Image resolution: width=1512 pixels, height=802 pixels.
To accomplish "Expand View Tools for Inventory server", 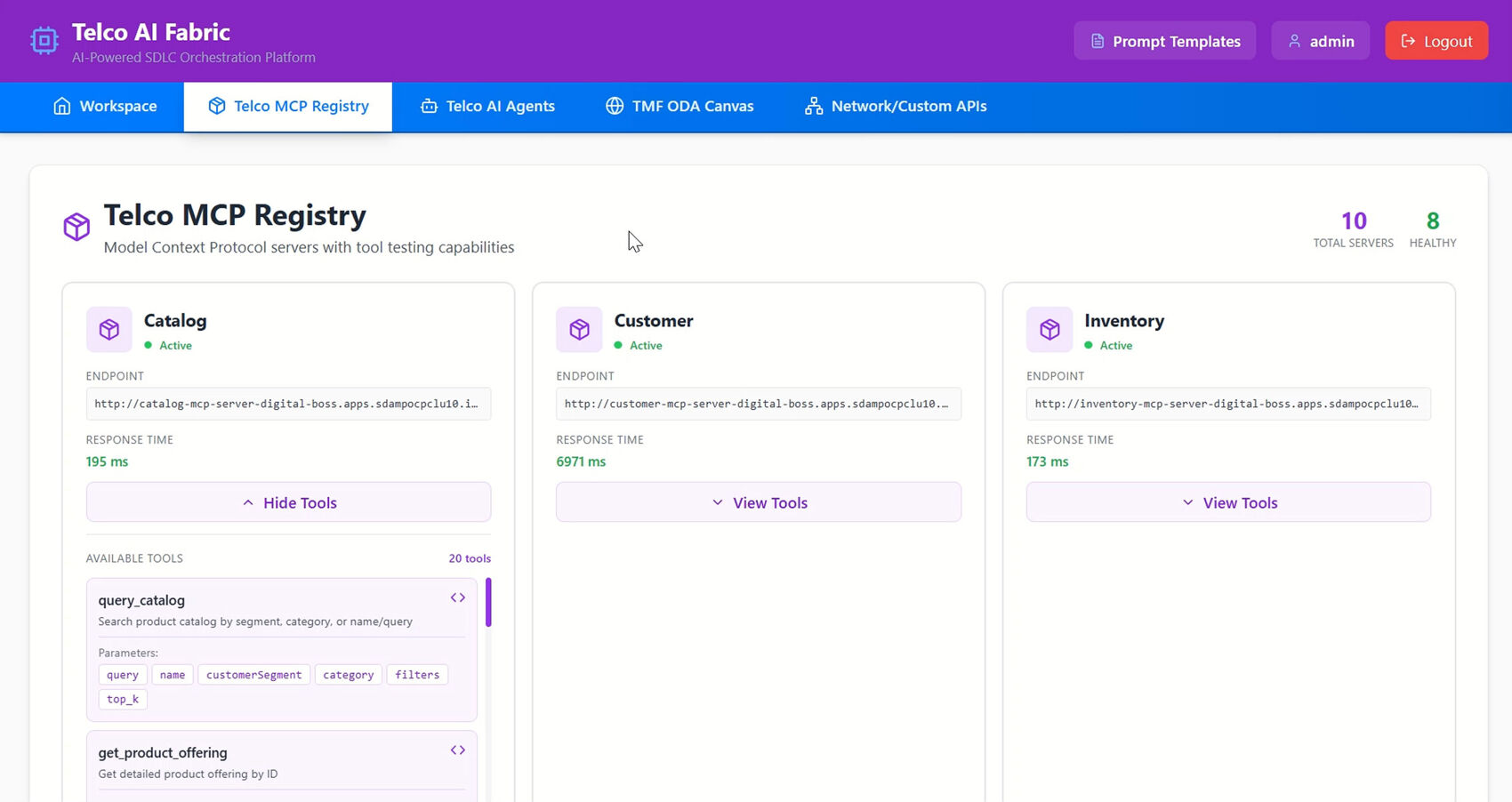I will pos(1228,502).
